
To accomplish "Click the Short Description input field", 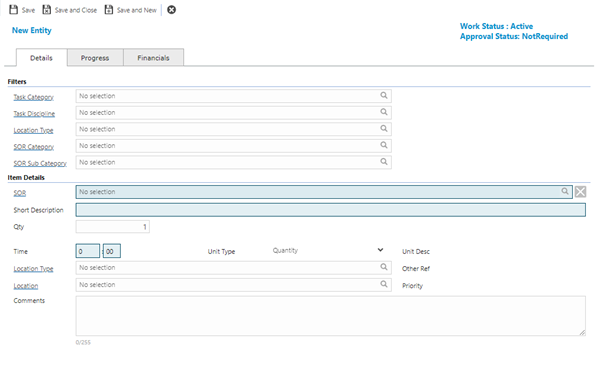I will pos(331,210).
